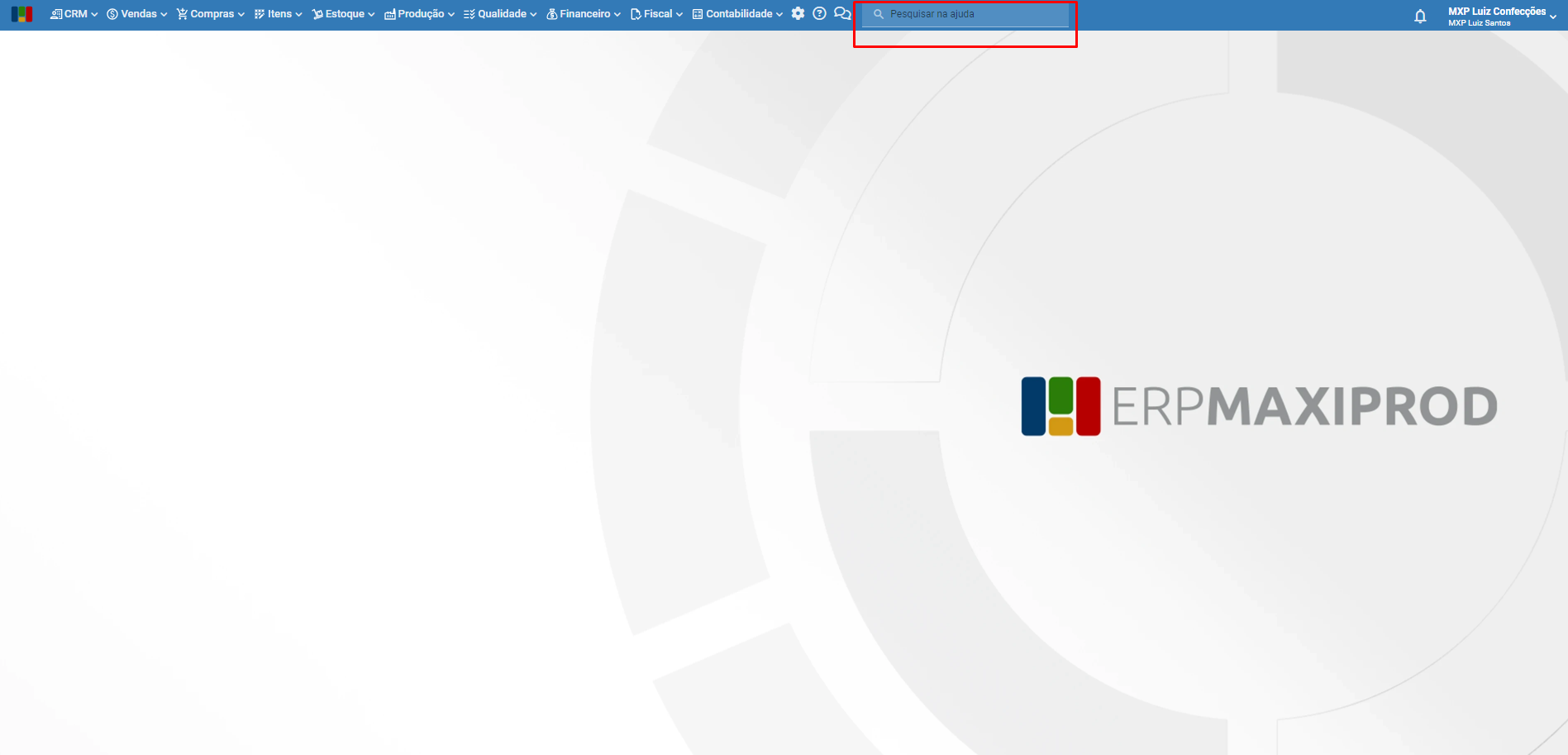Expand the Vendas menu

(136, 14)
